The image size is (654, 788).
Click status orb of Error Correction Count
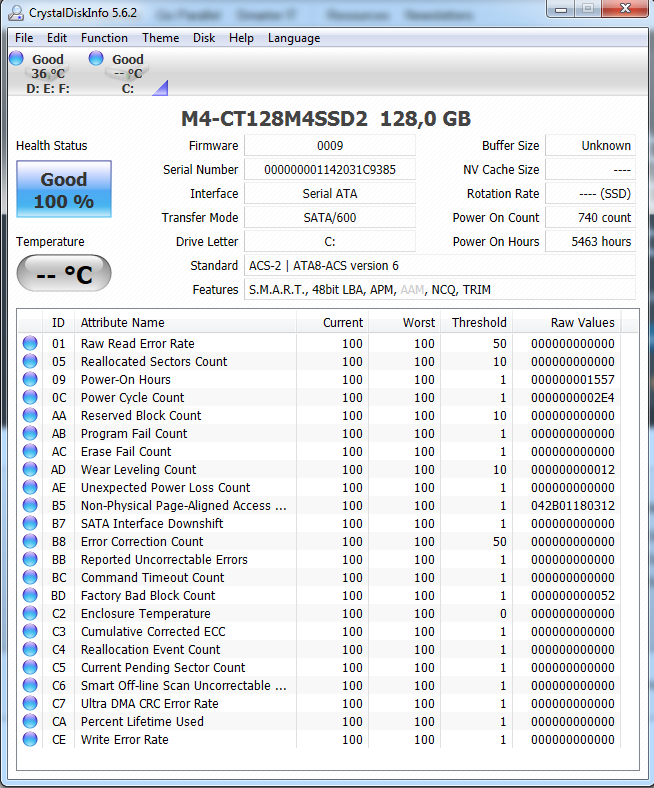coord(30,541)
